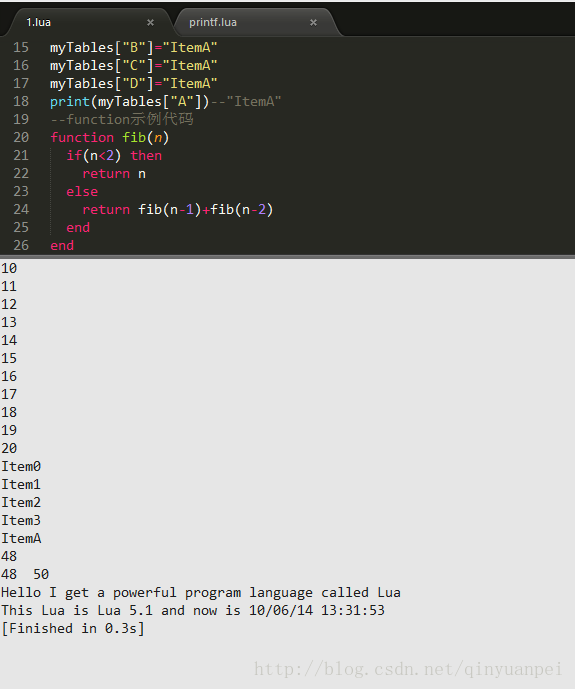Click output line '14' in console
Viewport: 575px width, 689px height.
pyautogui.click(x=9, y=341)
